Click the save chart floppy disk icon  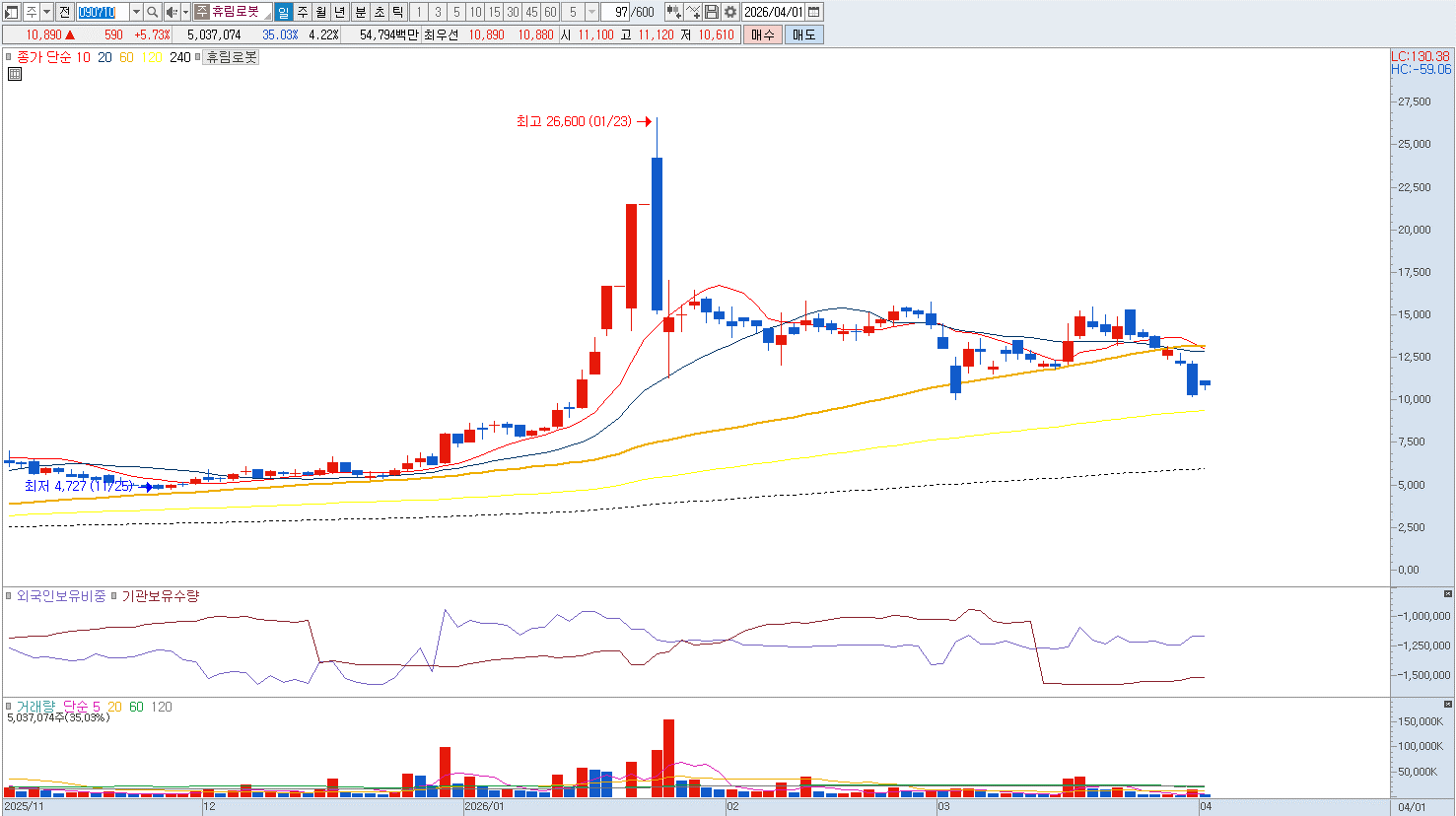(x=712, y=12)
